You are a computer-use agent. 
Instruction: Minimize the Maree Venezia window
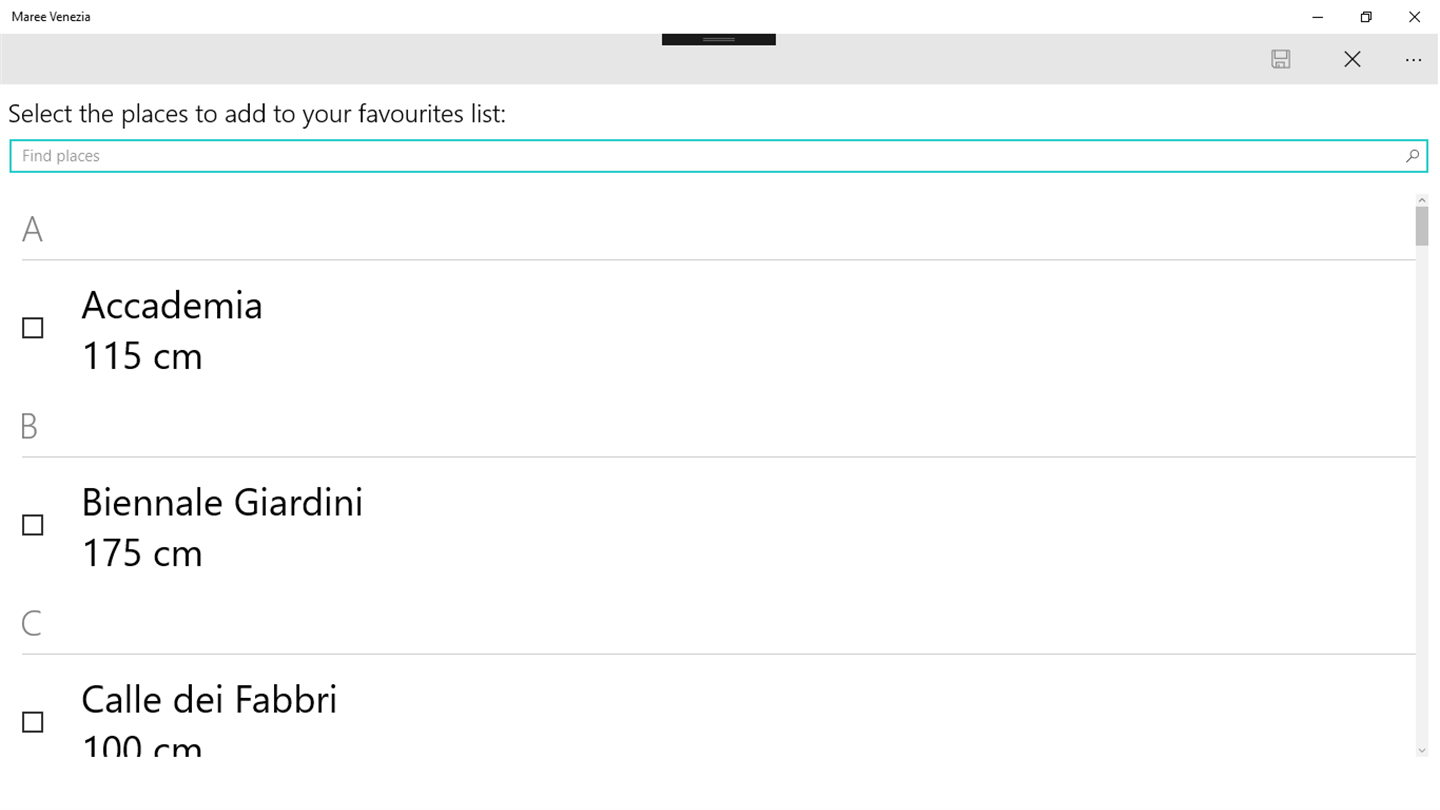[x=1318, y=17]
